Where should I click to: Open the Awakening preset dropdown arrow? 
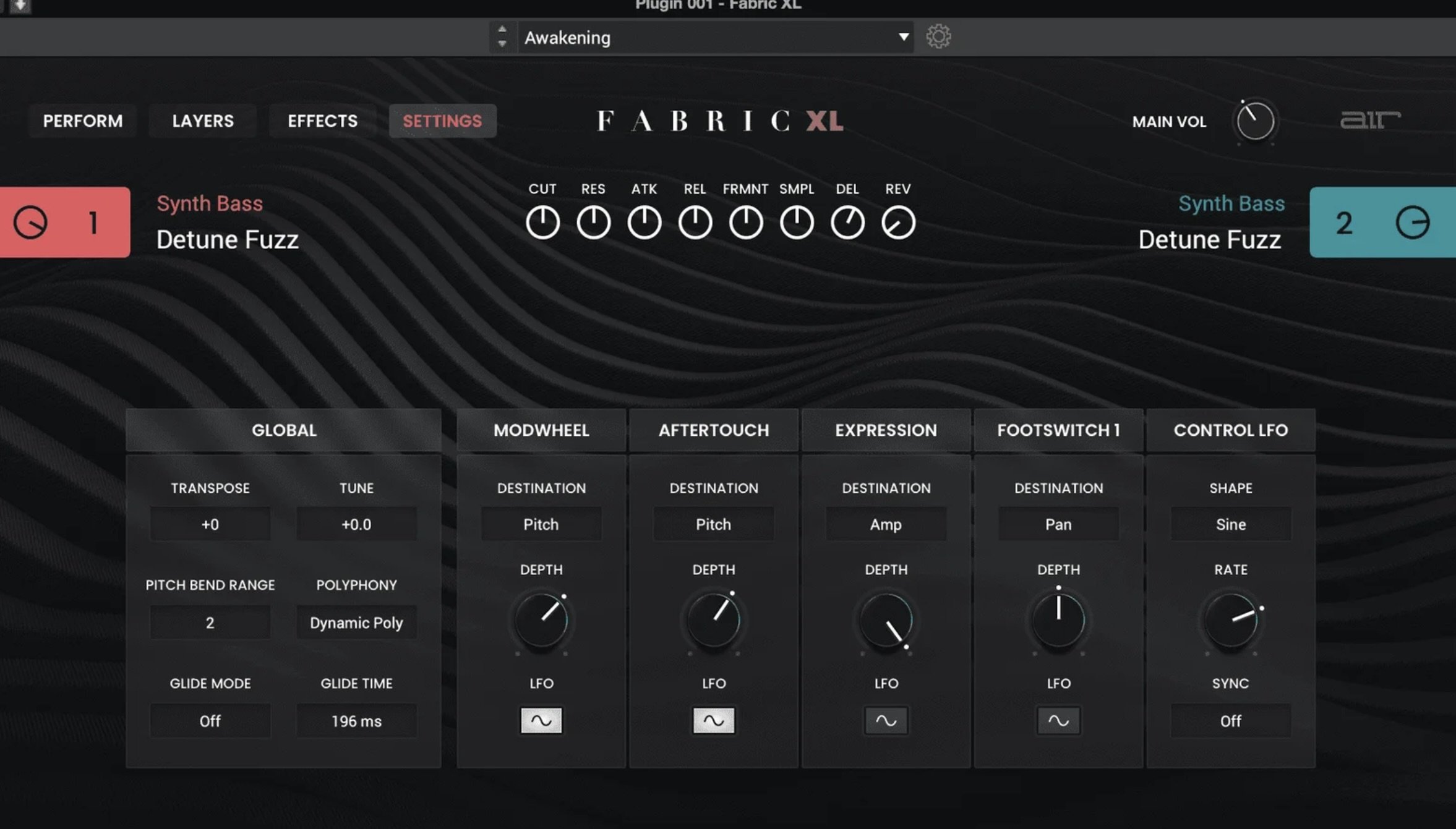[903, 37]
